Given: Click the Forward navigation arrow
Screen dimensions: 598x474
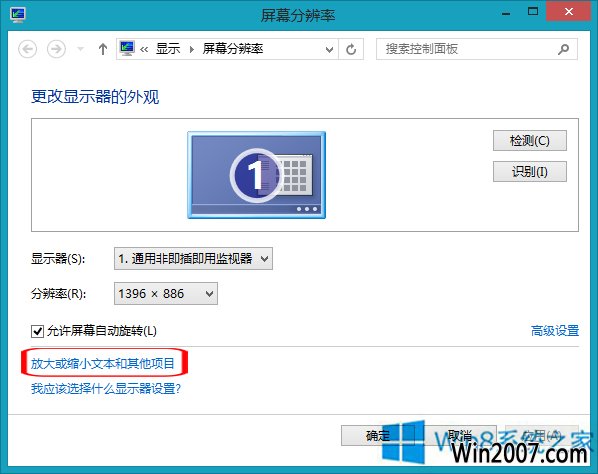Looking at the screenshot, I should click(56, 49).
